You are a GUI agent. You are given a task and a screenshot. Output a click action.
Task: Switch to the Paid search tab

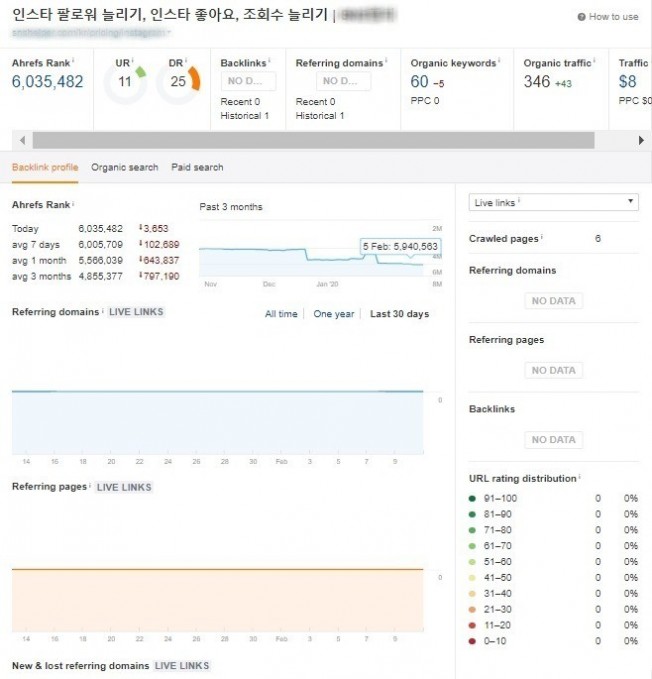coord(197,168)
